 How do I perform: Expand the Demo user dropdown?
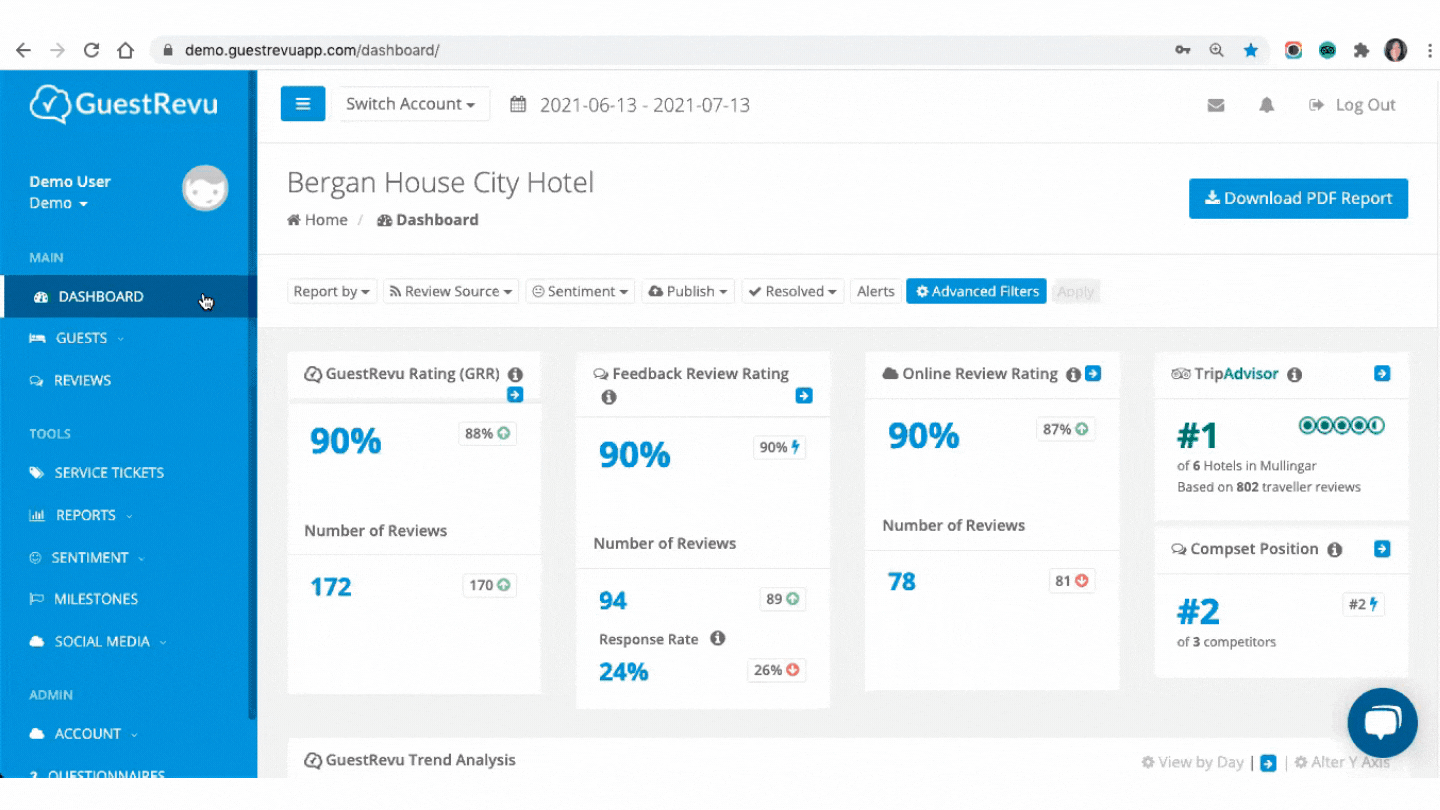tap(58, 203)
